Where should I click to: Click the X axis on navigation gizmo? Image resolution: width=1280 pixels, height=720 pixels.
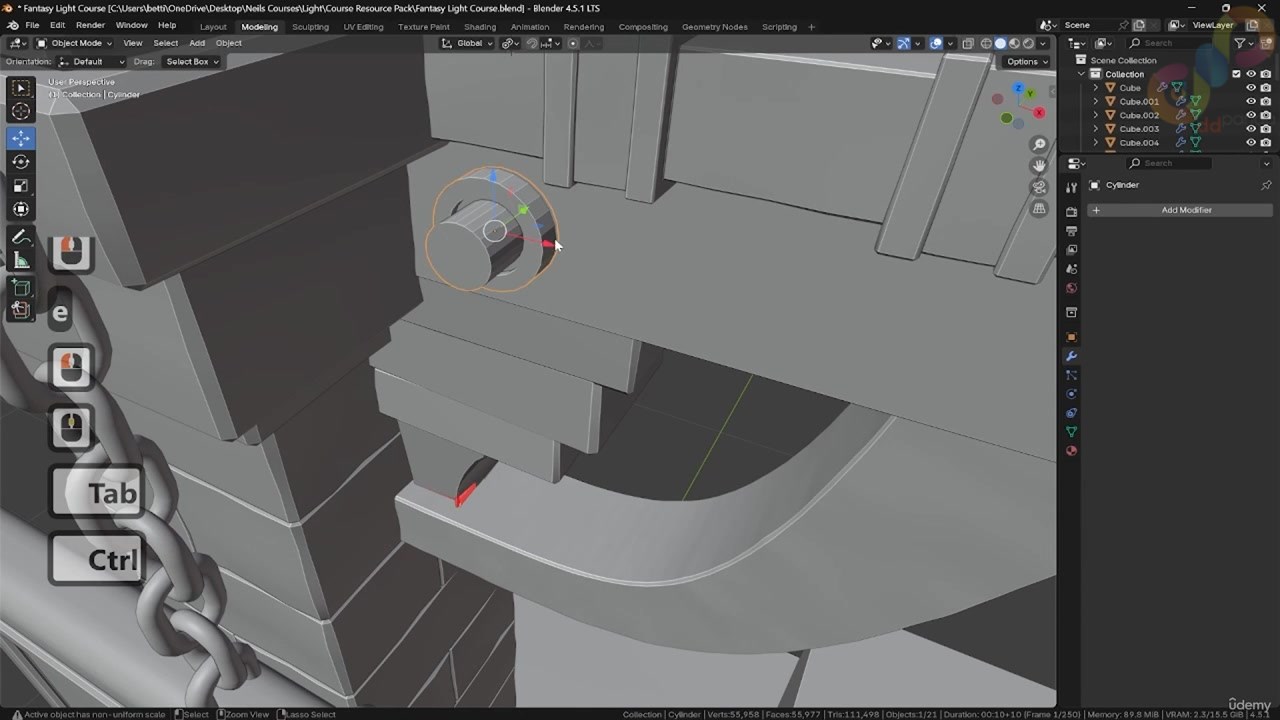tap(1038, 113)
